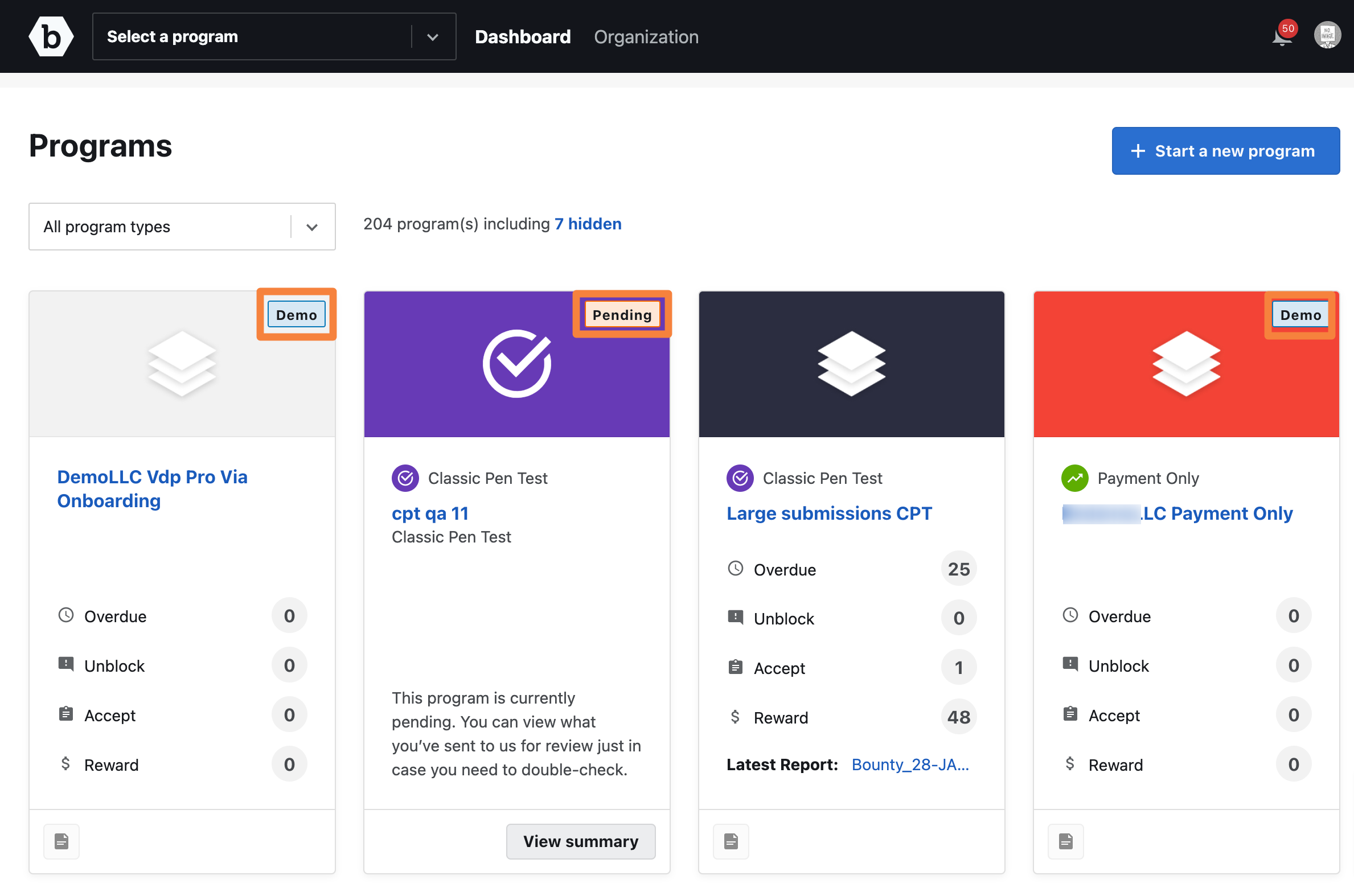This screenshot has width=1354, height=896.
Task: Expand the Select a program dropdown
Action: coord(274,36)
